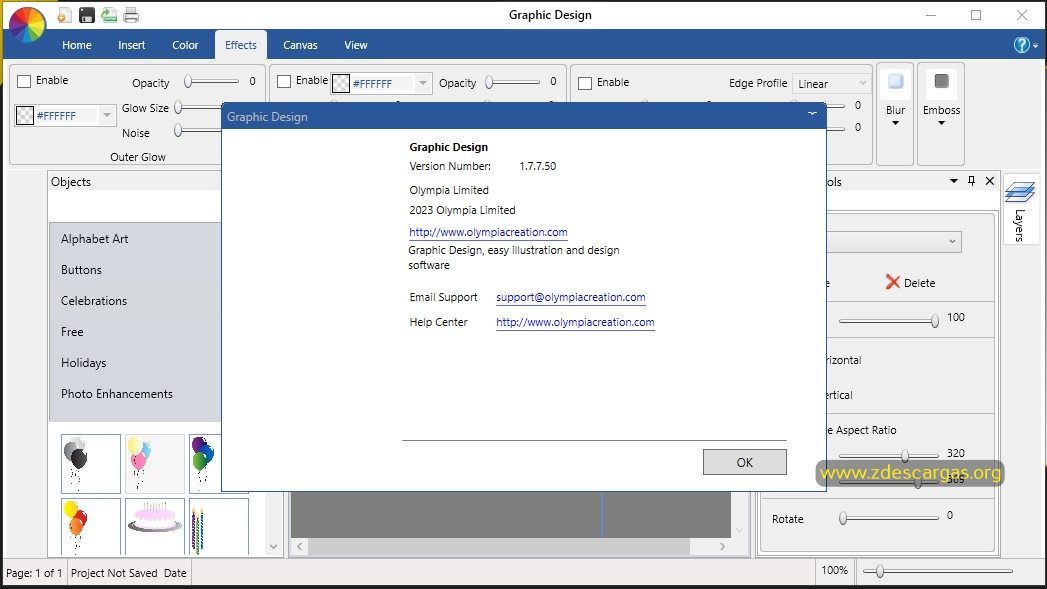Switch to the Color tab
Viewport: 1047px width, 589px height.
tap(185, 45)
